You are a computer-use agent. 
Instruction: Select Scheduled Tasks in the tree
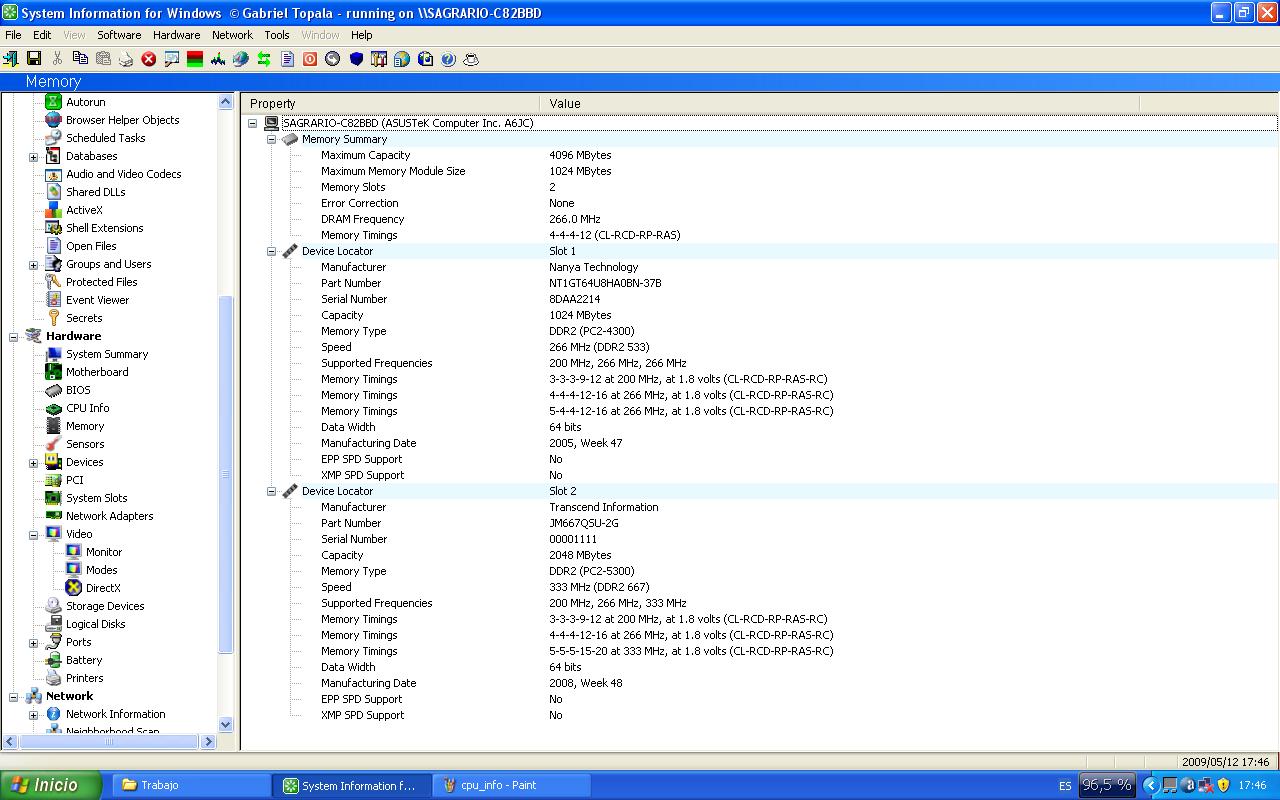pos(105,138)
